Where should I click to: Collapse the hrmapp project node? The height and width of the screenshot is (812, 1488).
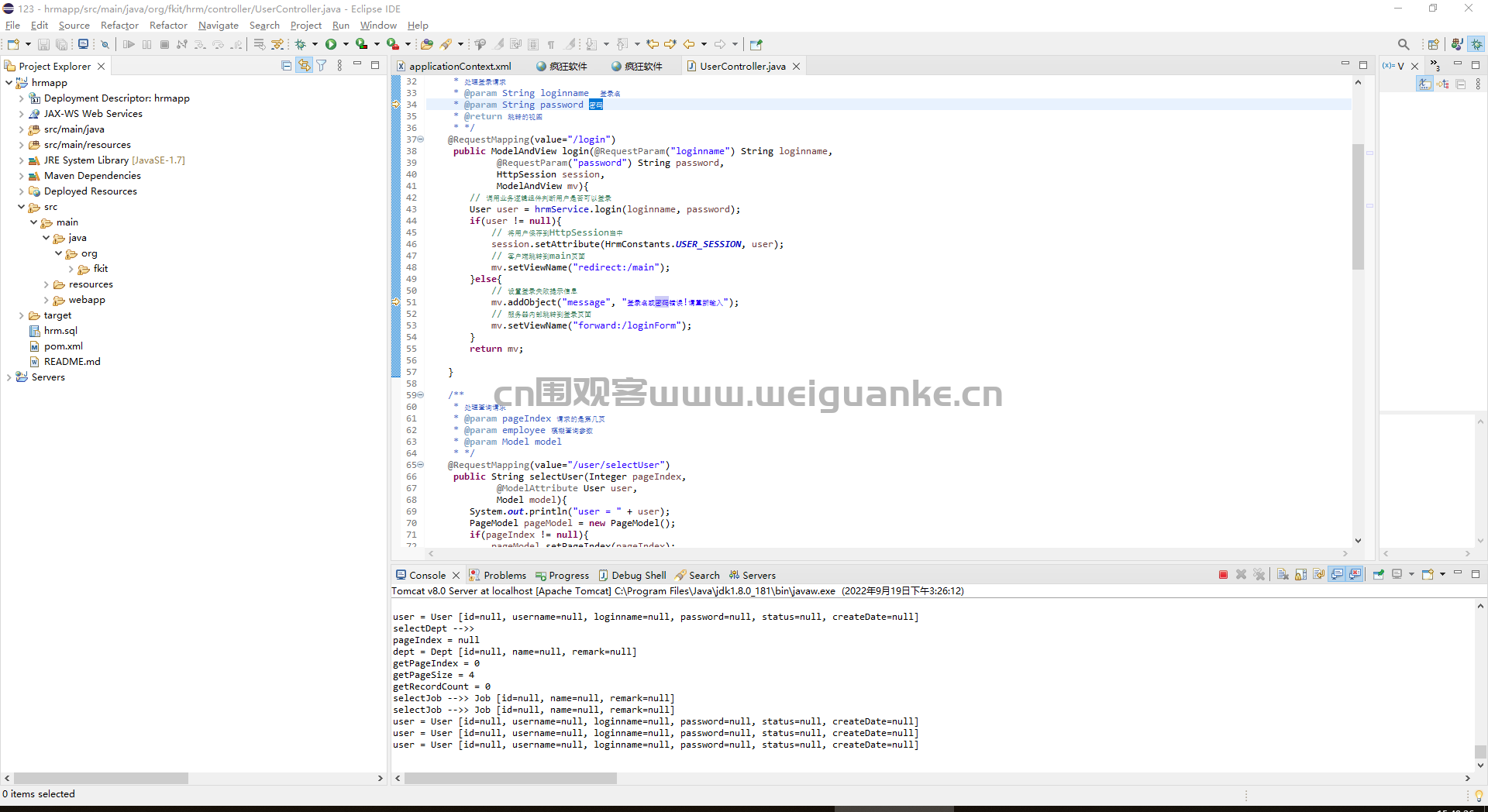pos(9,83)
